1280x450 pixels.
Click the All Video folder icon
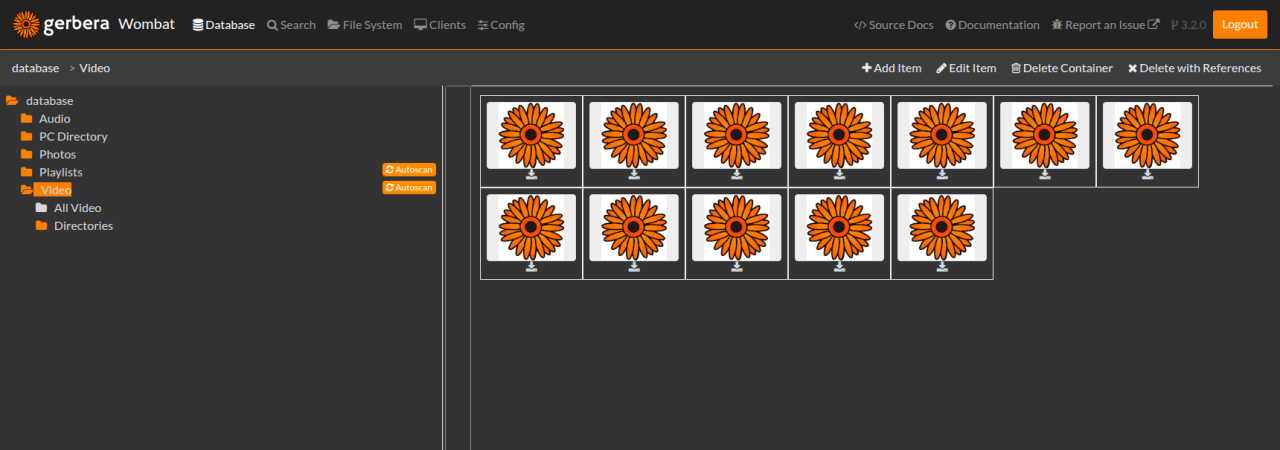(x=41, y=208)
